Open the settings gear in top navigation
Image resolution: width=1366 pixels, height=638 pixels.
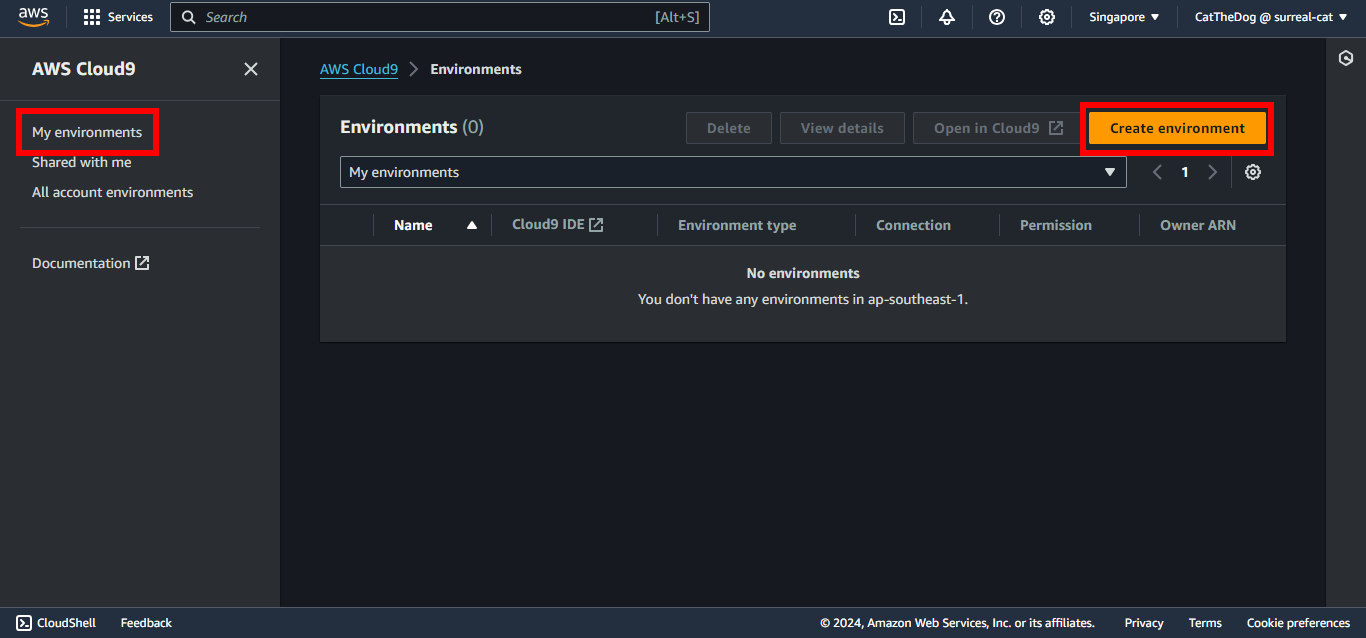pos(1046,17)
